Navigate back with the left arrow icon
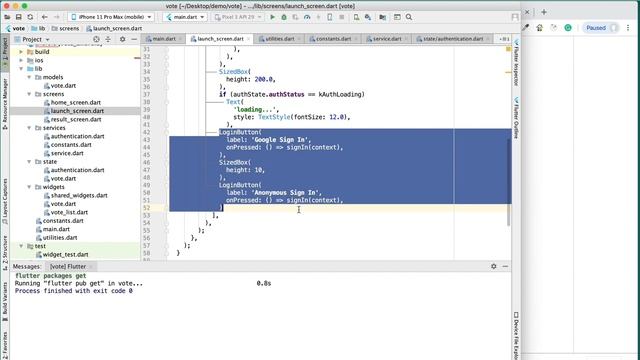Viewport: 640px width, 360px height. 44,17
